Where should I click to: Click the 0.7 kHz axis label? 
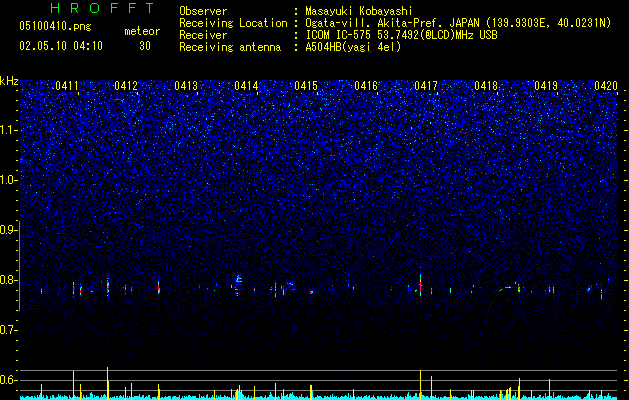(x=8, y=330)
